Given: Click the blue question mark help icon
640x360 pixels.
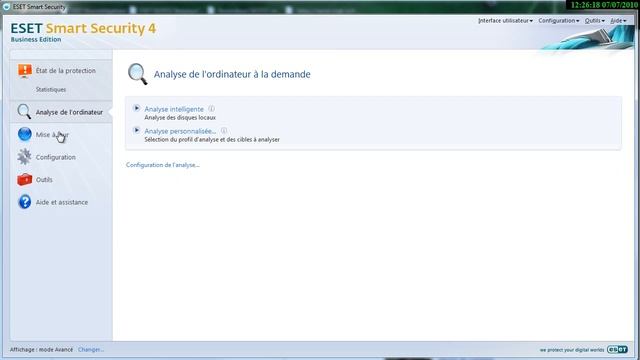Looking at the screenshot, I should 24,202.
